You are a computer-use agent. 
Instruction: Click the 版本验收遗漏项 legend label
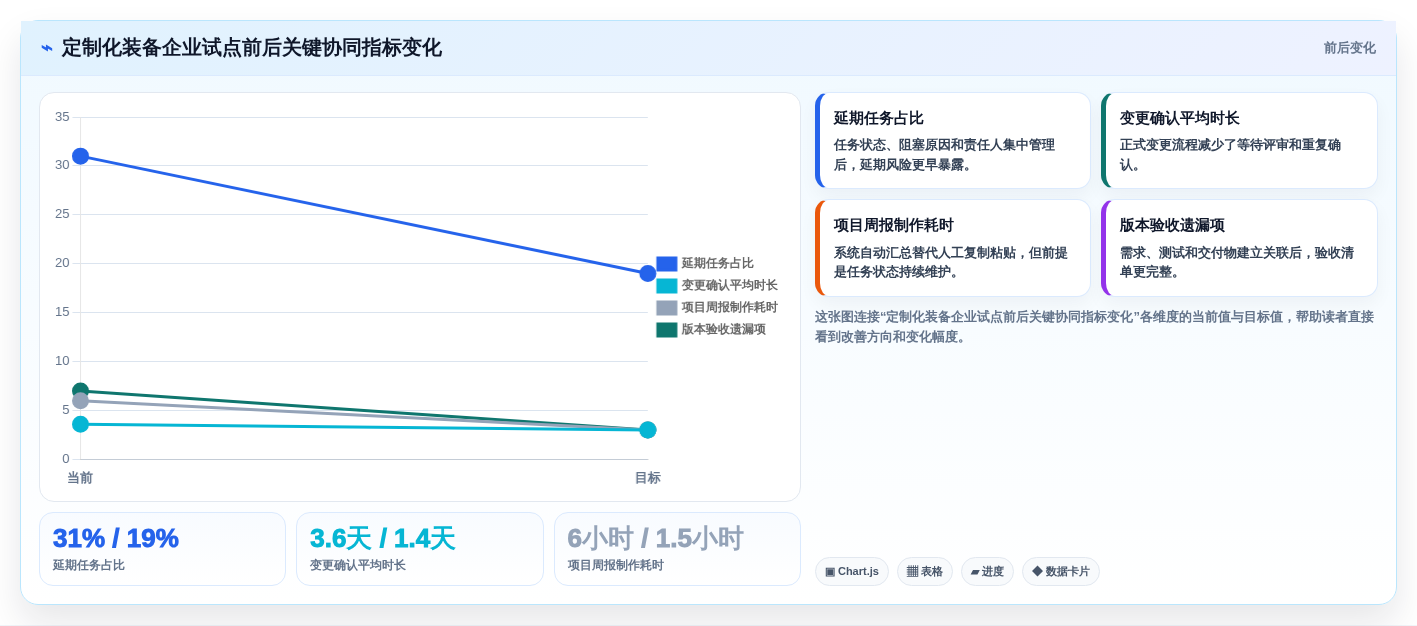724,330
